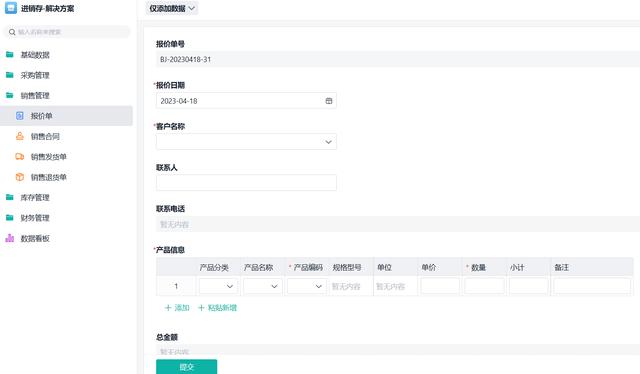Click the search magnifier icon in sidebar
Screen dimensions: 640x374
(12, 32)
